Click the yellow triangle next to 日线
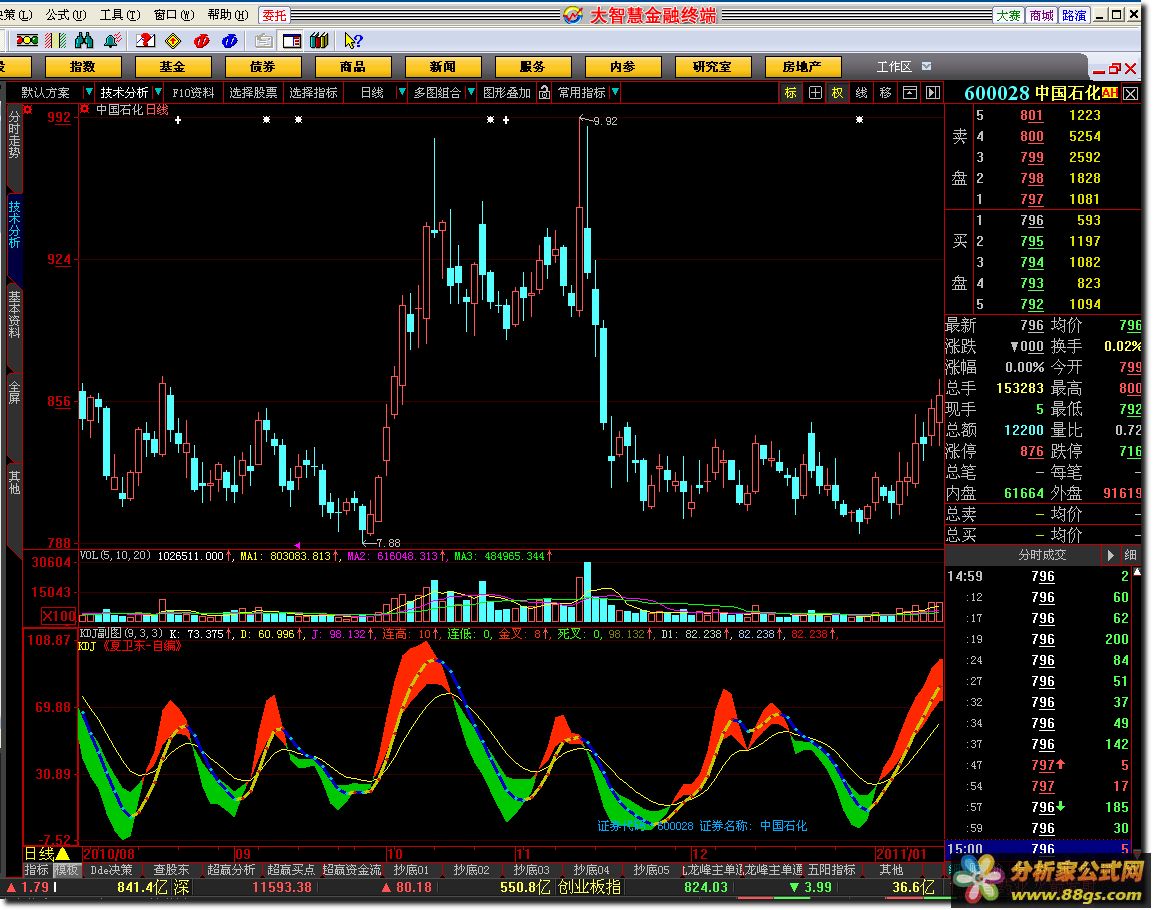This screenshot has height=910, width=1153. tap(63, 854)
